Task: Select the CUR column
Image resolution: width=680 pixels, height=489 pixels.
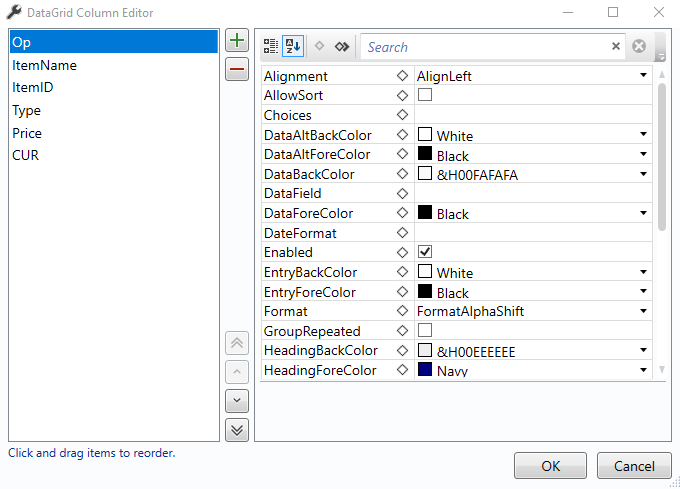Action: pos(114,155)
